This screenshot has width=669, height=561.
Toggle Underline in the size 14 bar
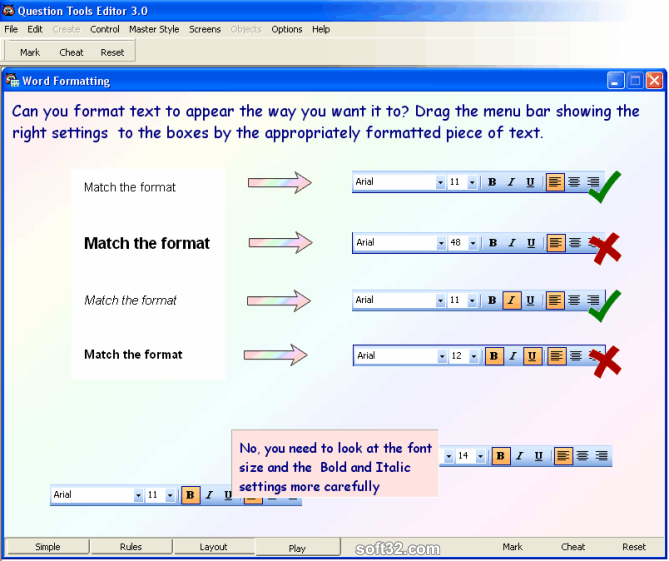tap(539, 456)
